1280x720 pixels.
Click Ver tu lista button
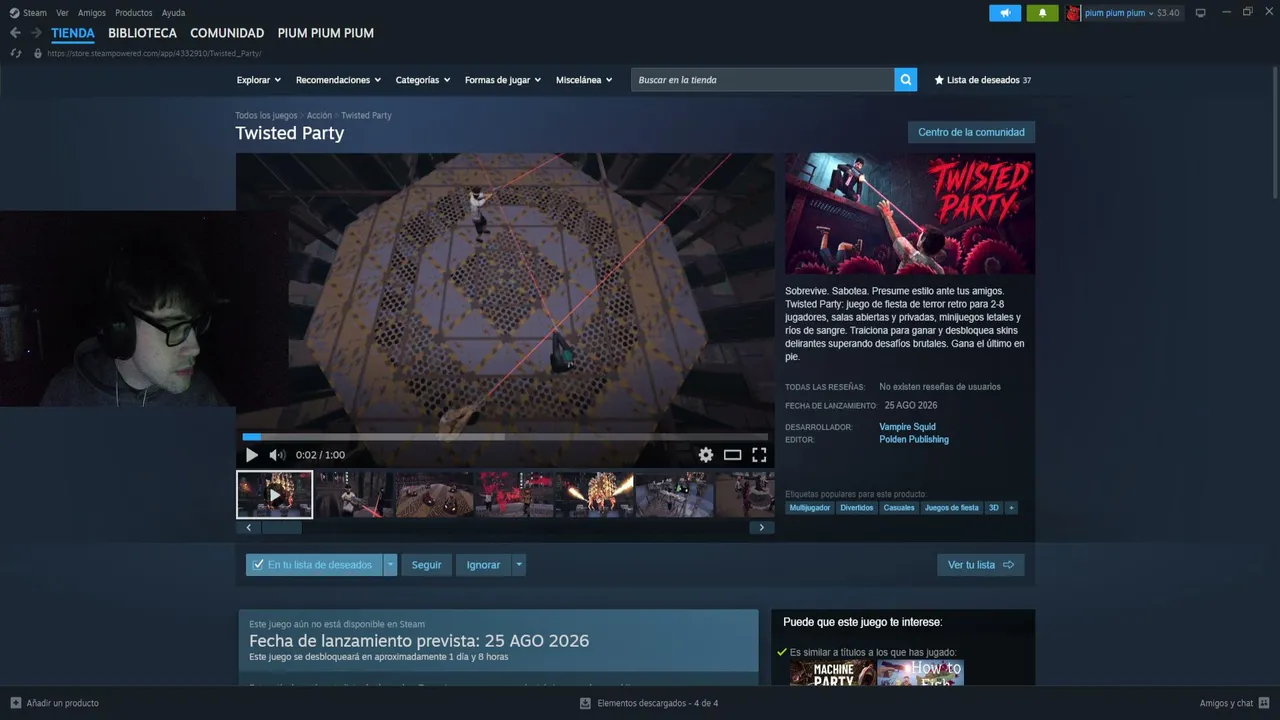[x=980, y=565]
